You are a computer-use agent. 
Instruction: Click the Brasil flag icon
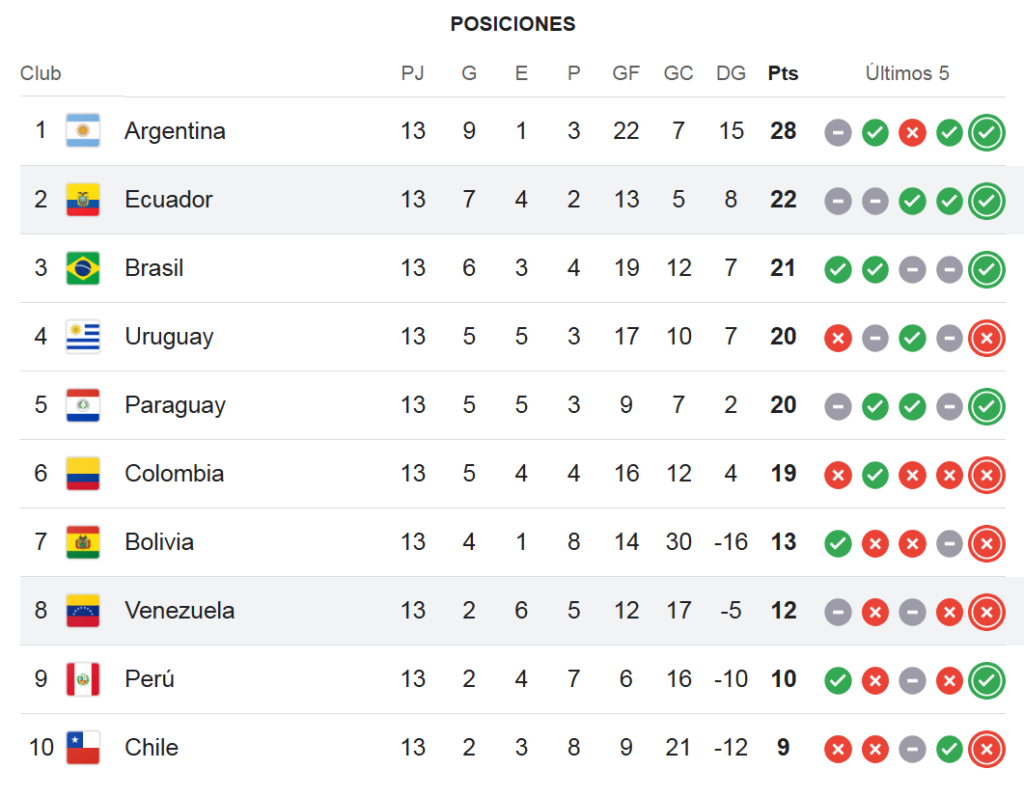tap(83, 268)
